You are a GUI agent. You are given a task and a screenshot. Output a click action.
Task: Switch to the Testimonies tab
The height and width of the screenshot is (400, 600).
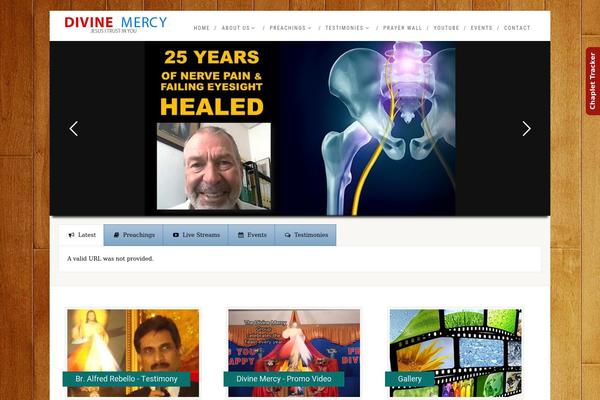click(x=306, y=235)
